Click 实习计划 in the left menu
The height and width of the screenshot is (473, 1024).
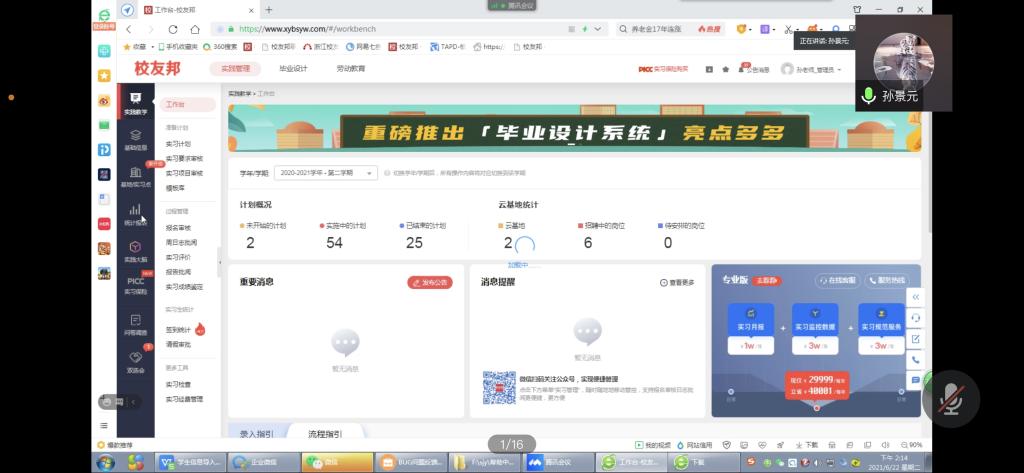[x=178, y=144]
